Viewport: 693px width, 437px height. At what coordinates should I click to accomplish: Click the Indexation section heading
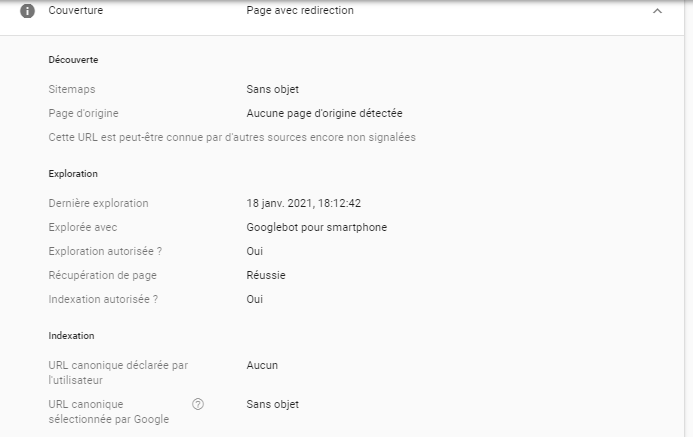tap(71, 336)
